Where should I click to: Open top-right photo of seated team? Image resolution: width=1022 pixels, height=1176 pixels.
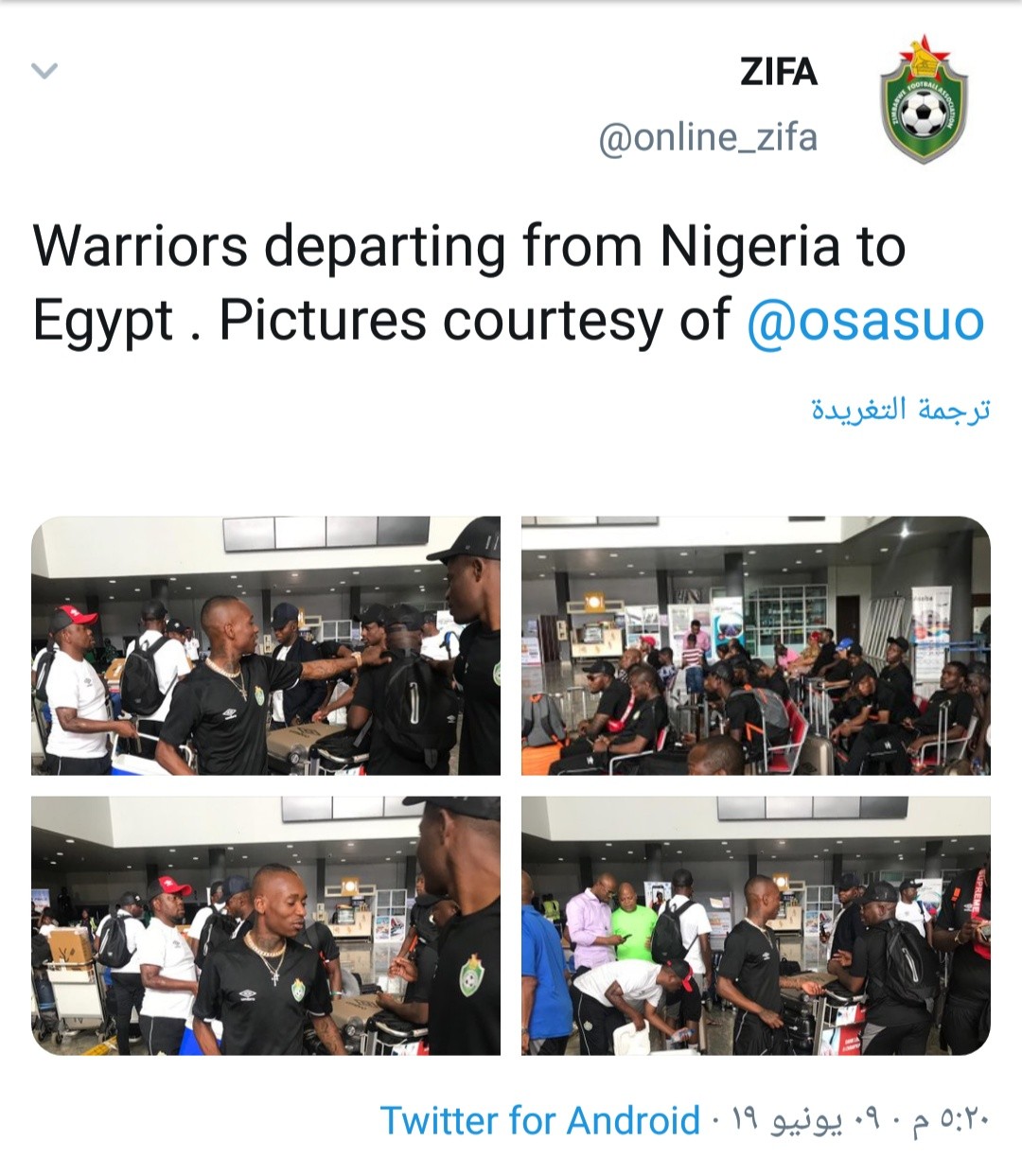click(x=755, y=645)
